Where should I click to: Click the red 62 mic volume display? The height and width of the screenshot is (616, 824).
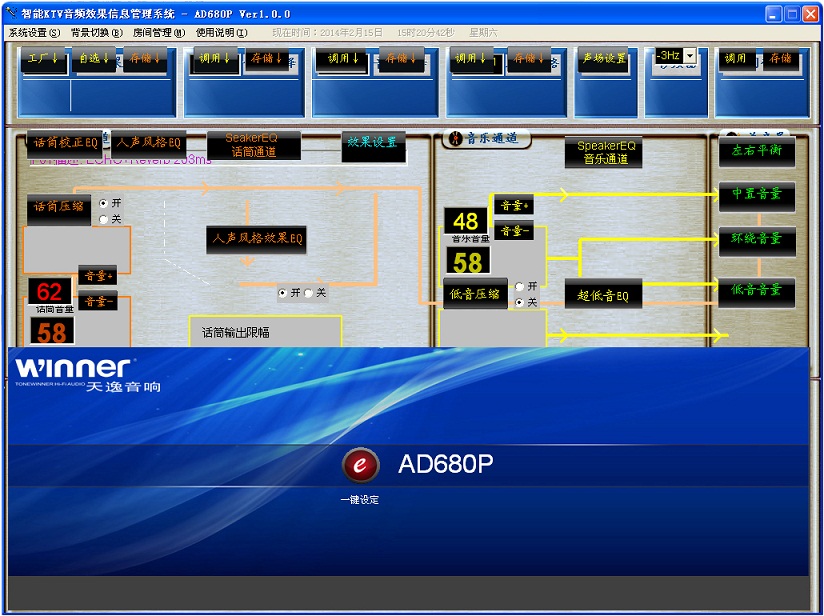point(50,291)
